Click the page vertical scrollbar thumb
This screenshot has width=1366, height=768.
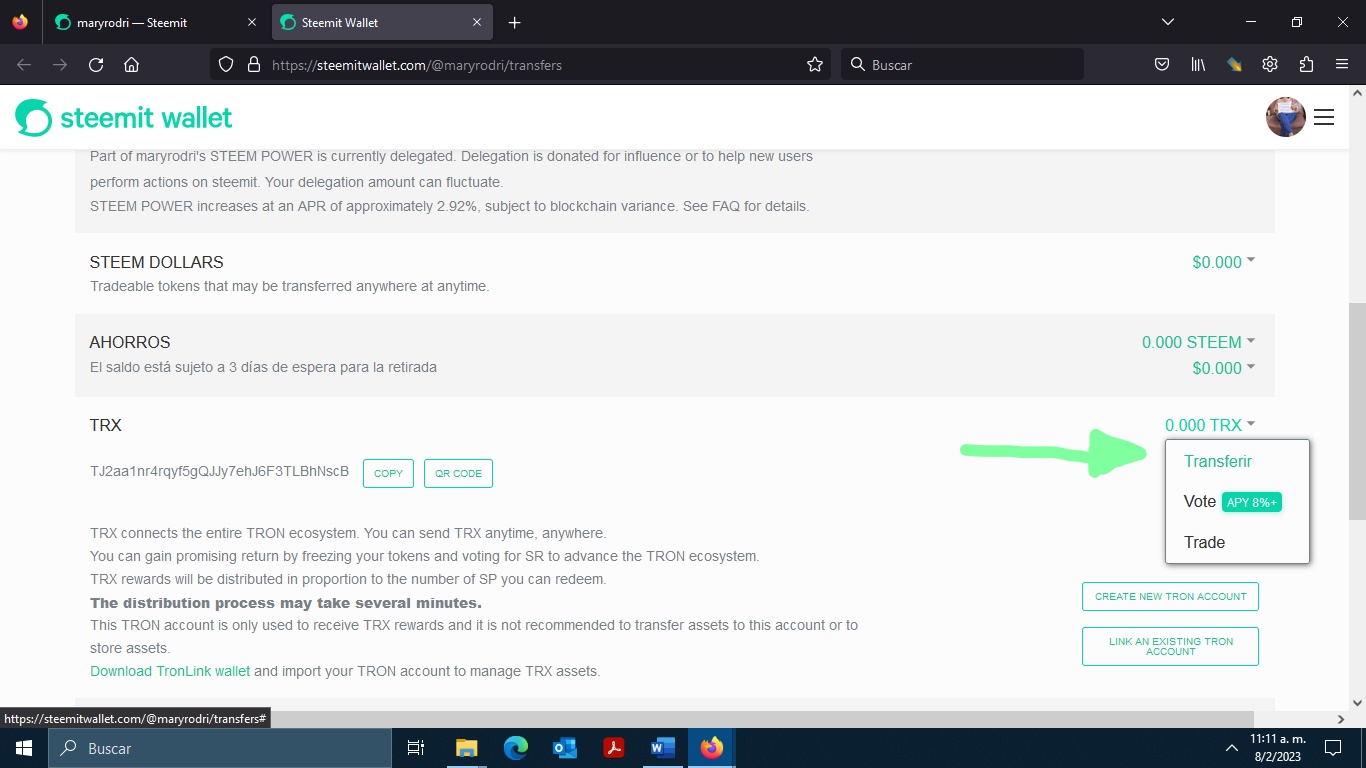[x=1357, y=410]
